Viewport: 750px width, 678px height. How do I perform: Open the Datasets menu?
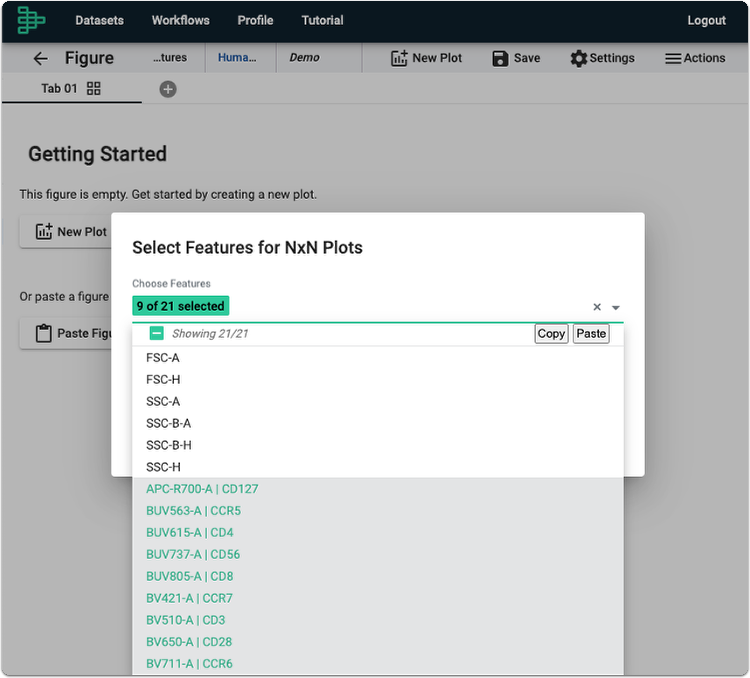99,21
